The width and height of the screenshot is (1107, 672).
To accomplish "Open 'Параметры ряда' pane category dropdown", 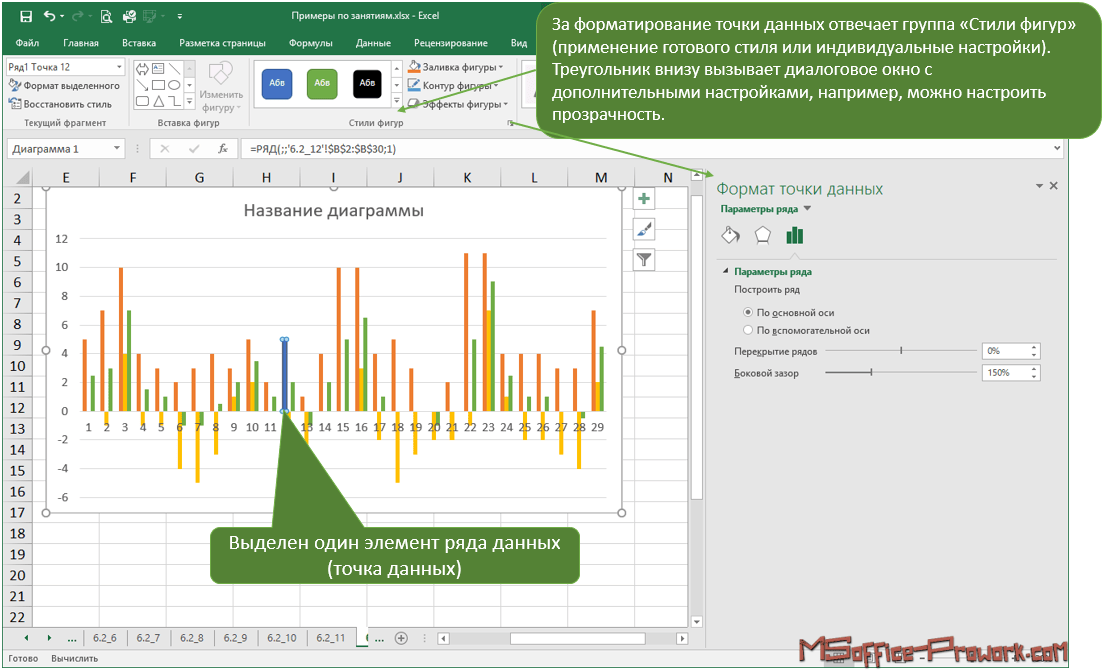I will click(808, 209).
